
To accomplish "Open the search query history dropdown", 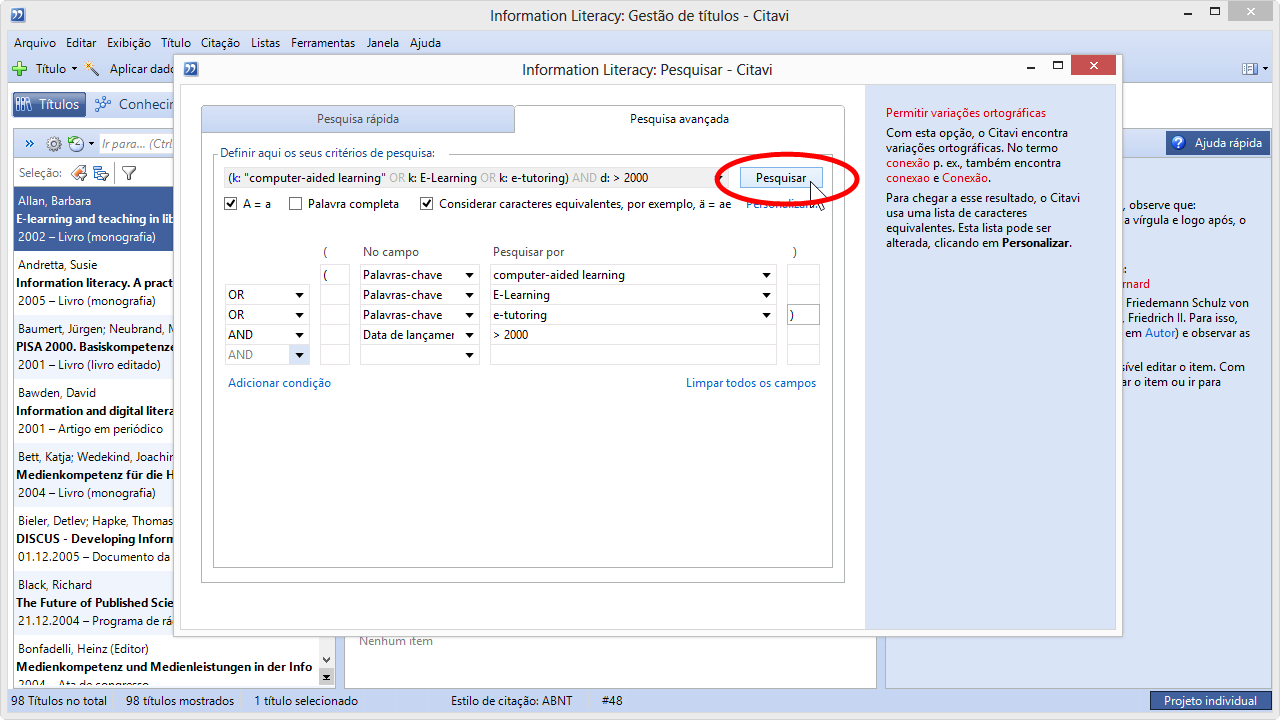I will tap(720, 178).
